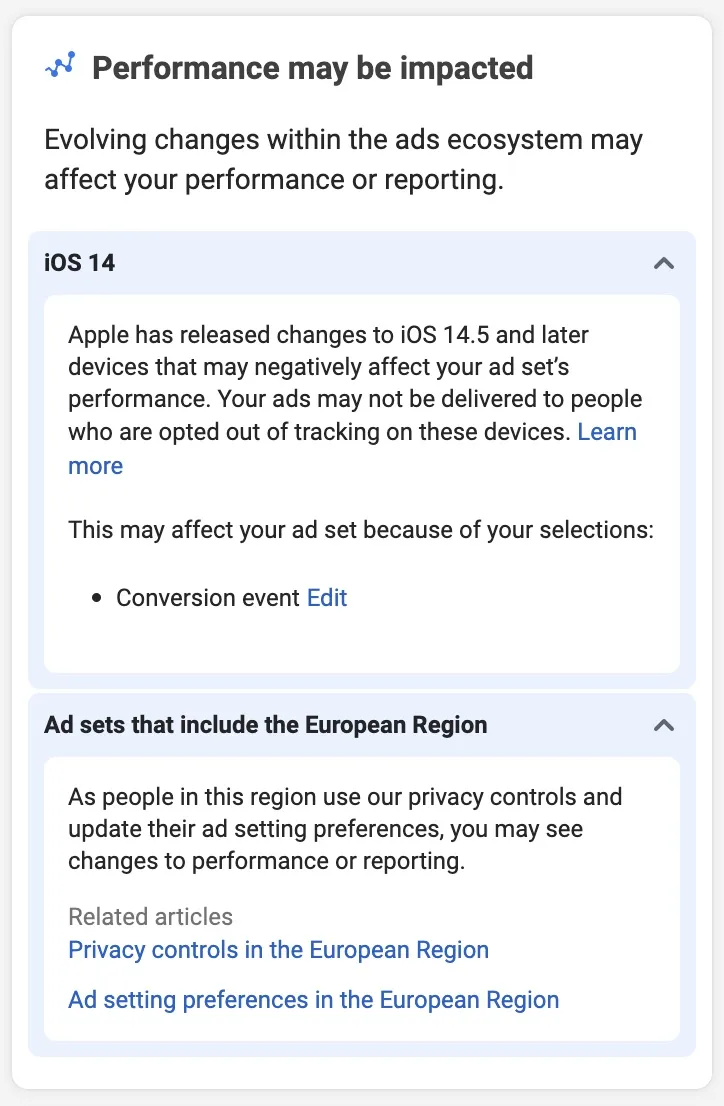Click the 'Related articles' label
The image size is (724, 1106).
click(x=150, y=917)
